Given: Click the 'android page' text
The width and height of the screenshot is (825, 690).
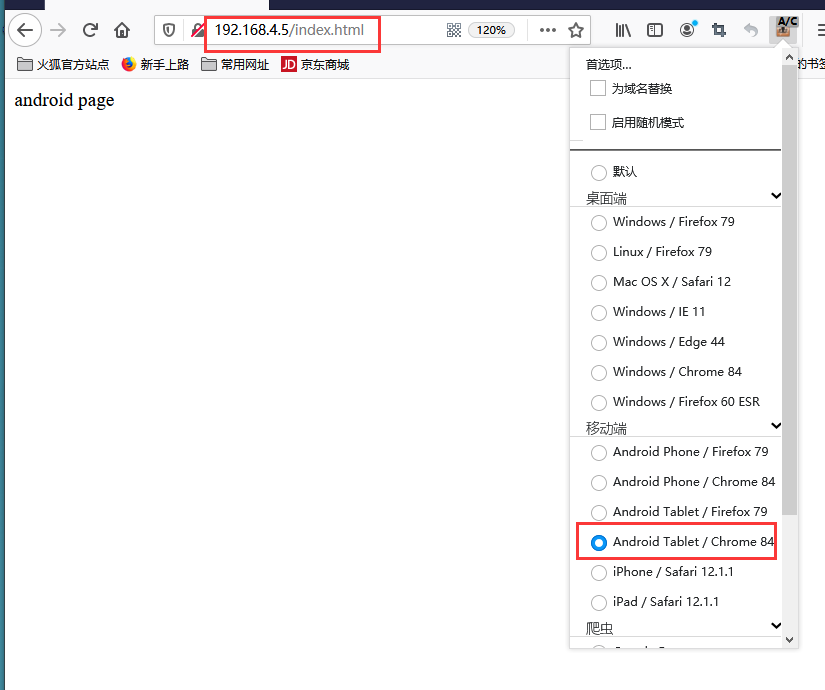Looking at the screenshot, I should [64, 100].
